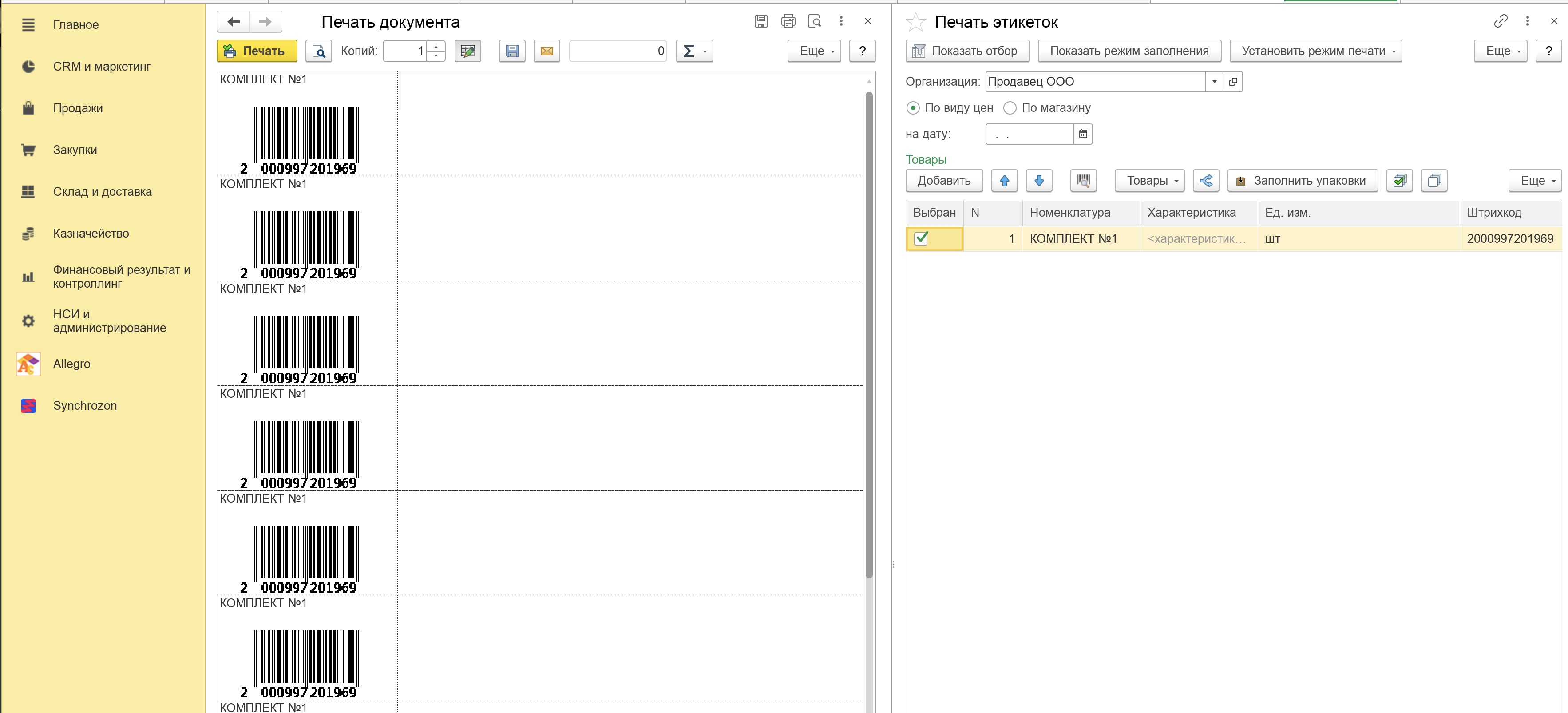This screenshot has height=713, width=1568.
Task: Navigate forward with the right arrow
Action: pos(265,22)
